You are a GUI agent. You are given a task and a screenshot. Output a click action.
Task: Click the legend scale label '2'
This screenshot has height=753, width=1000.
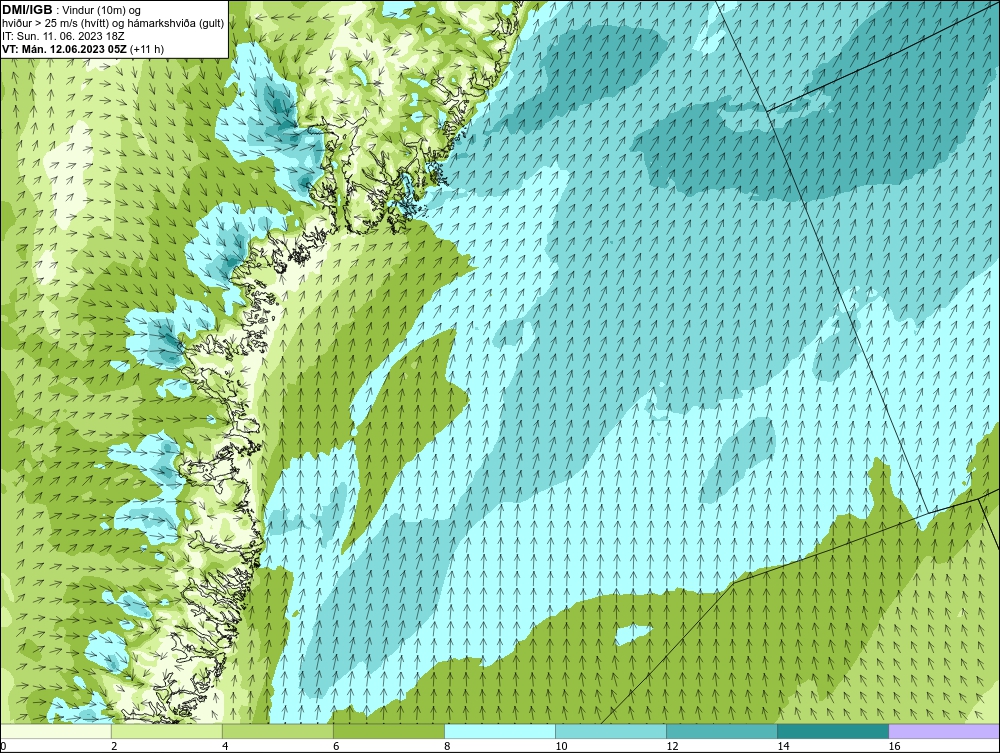115,746
